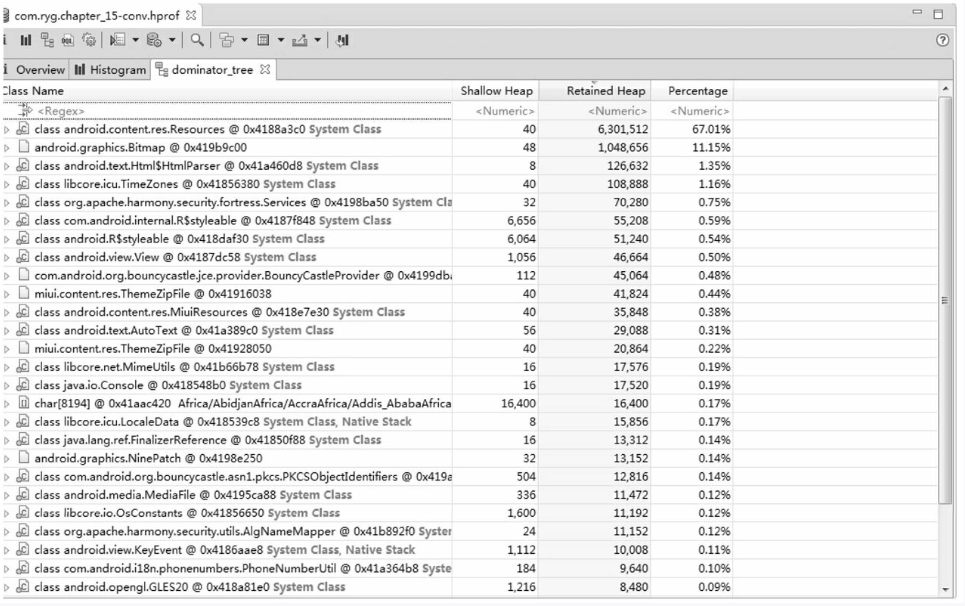
Task: Click the calculate retained size calculator icon
Action: point(263,40)
